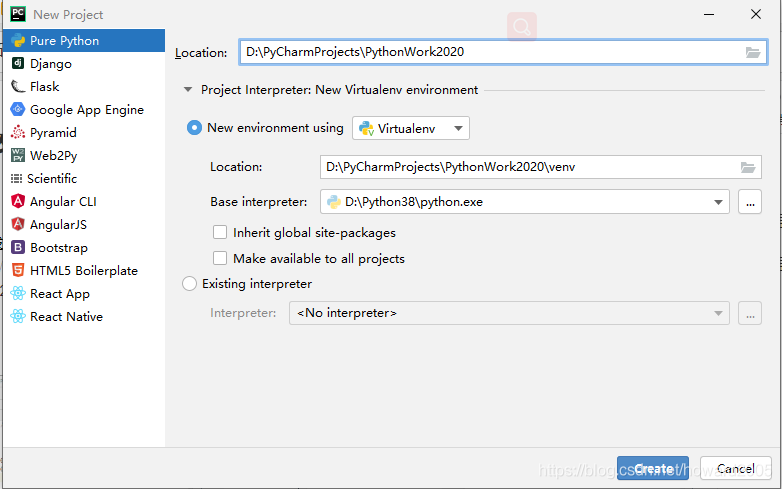This screenshot has width=782, height=489.
Task: Browse folder for project Location
Action: (x=753, y=52)
